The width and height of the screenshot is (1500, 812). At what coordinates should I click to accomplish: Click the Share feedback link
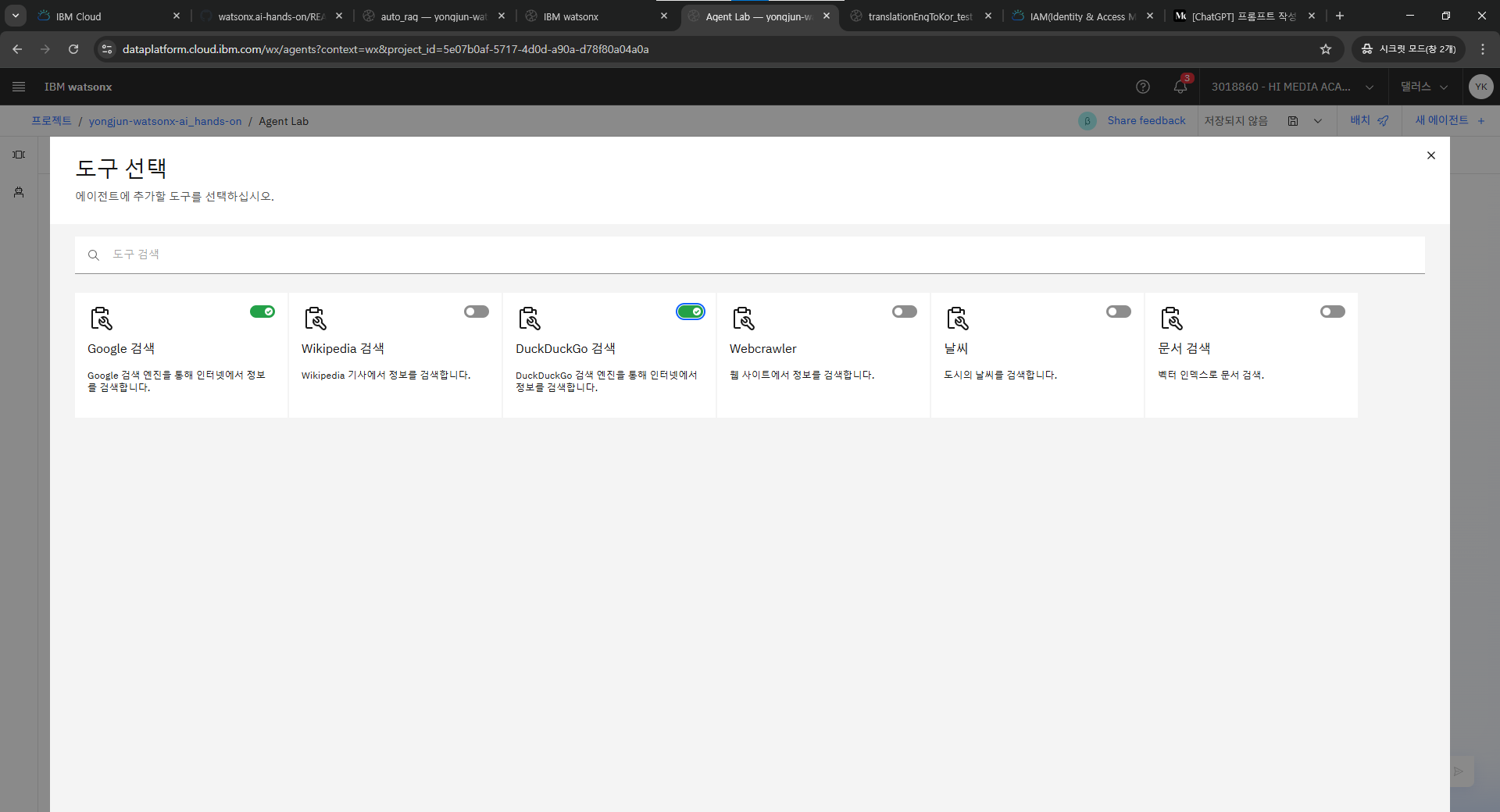point(1146,120)
